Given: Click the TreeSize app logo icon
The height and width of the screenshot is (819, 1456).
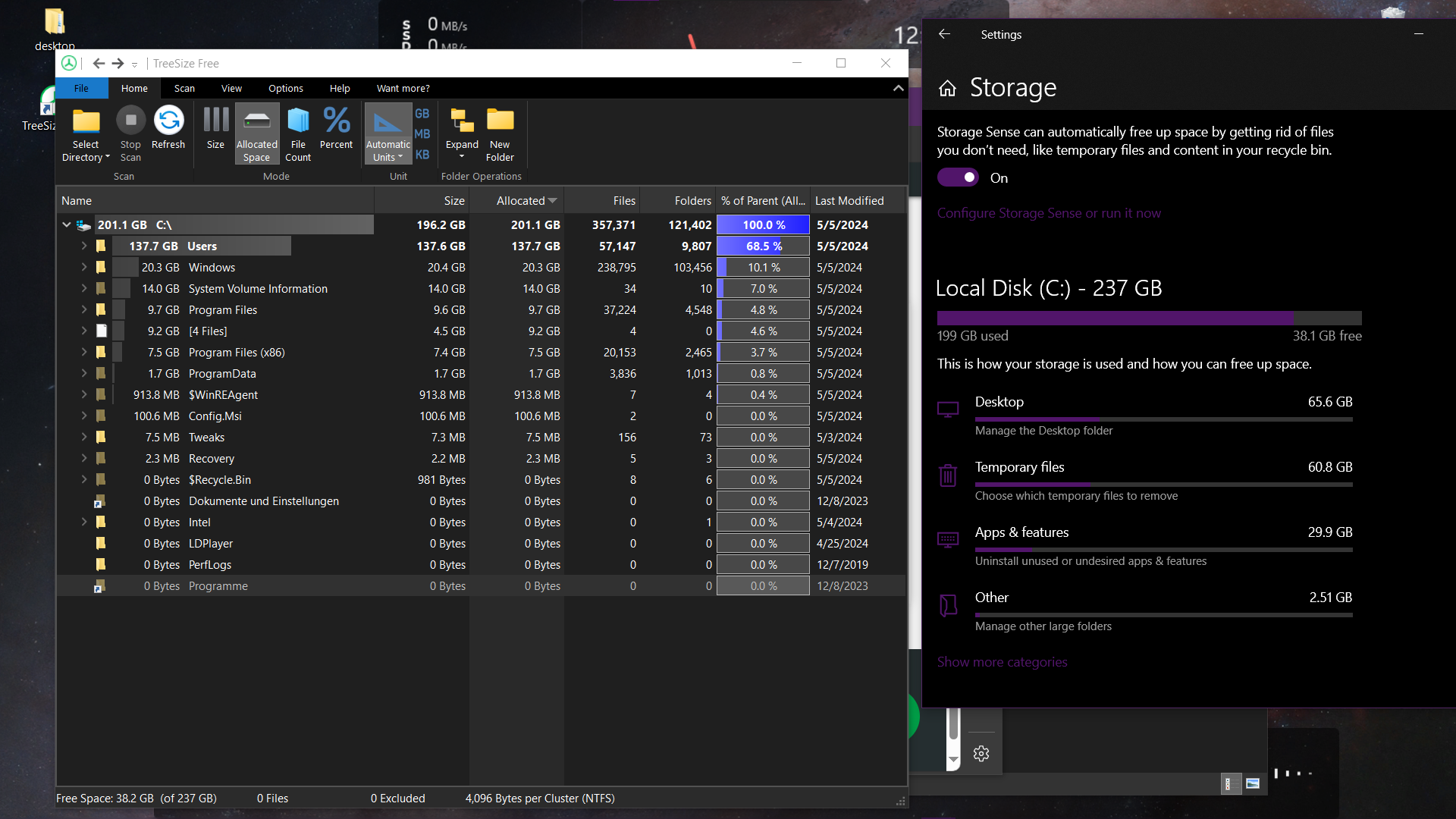Looking at the screenshot, I should click(69, 63).
